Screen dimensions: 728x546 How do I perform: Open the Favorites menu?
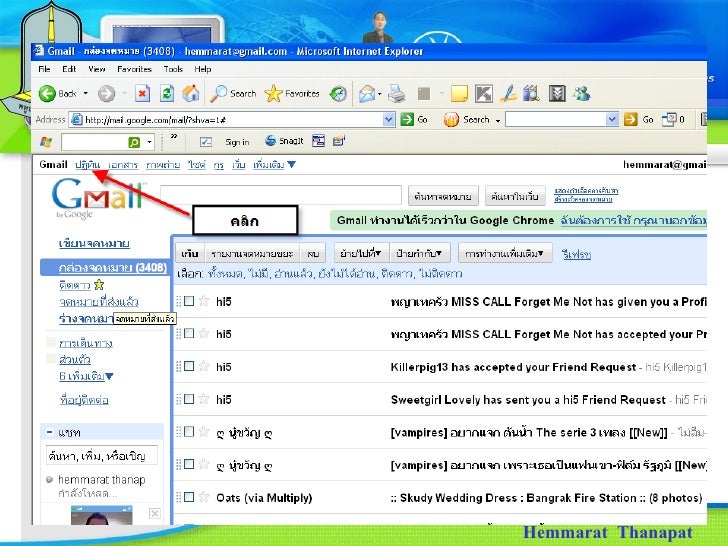click(134, 69)
